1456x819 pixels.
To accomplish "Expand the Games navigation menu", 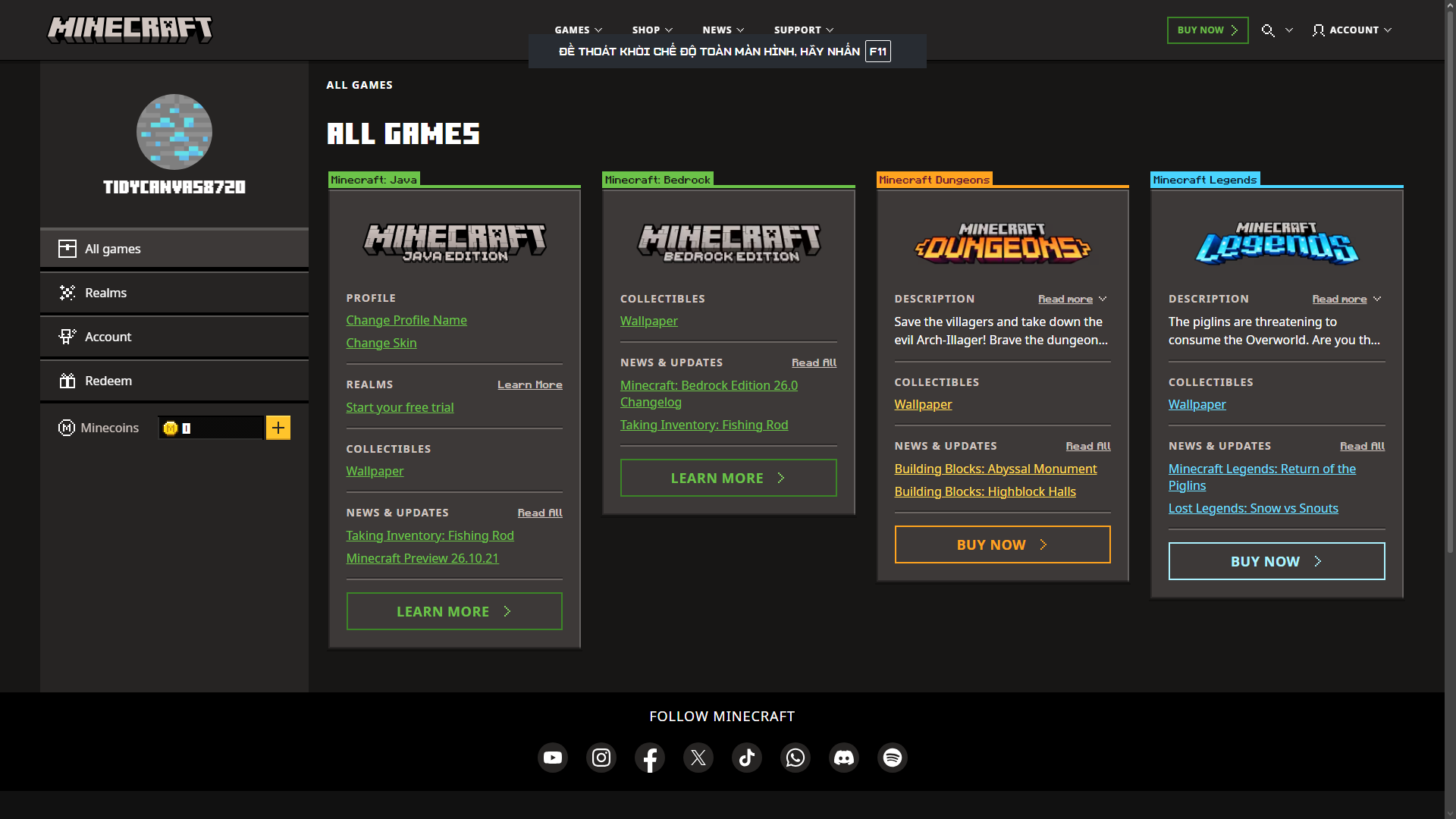I will point(578,30).
